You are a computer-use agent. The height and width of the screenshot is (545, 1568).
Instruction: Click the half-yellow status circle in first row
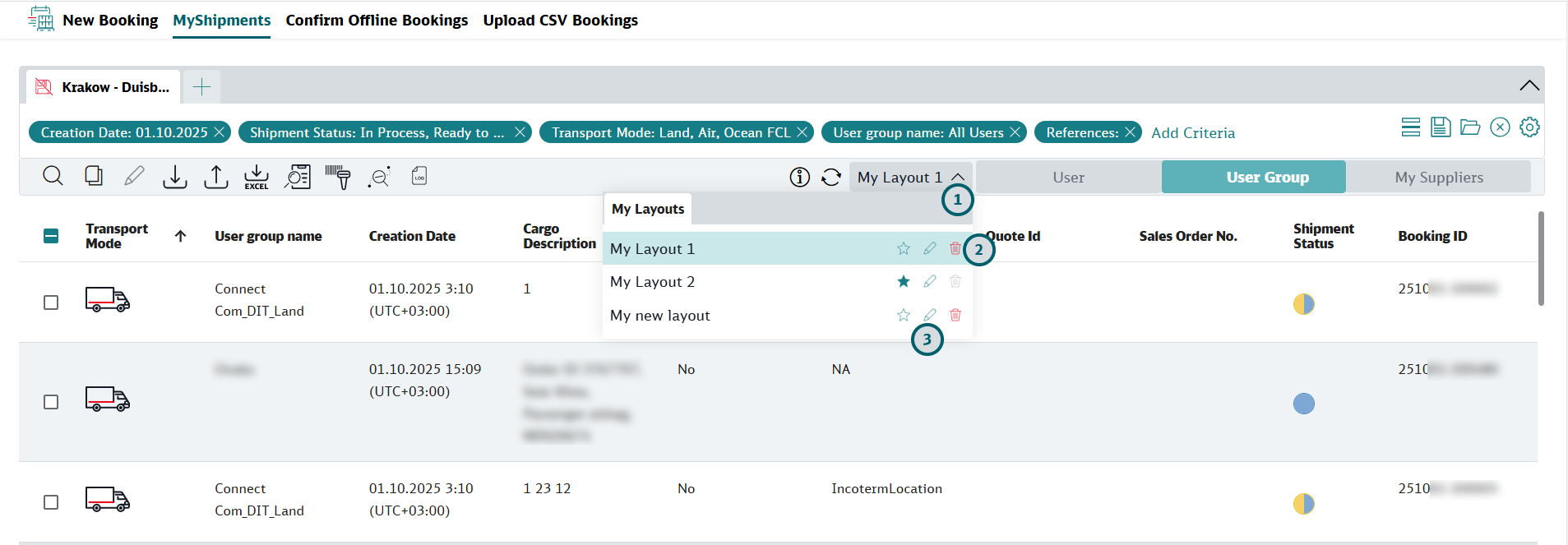click(1303, 304)
